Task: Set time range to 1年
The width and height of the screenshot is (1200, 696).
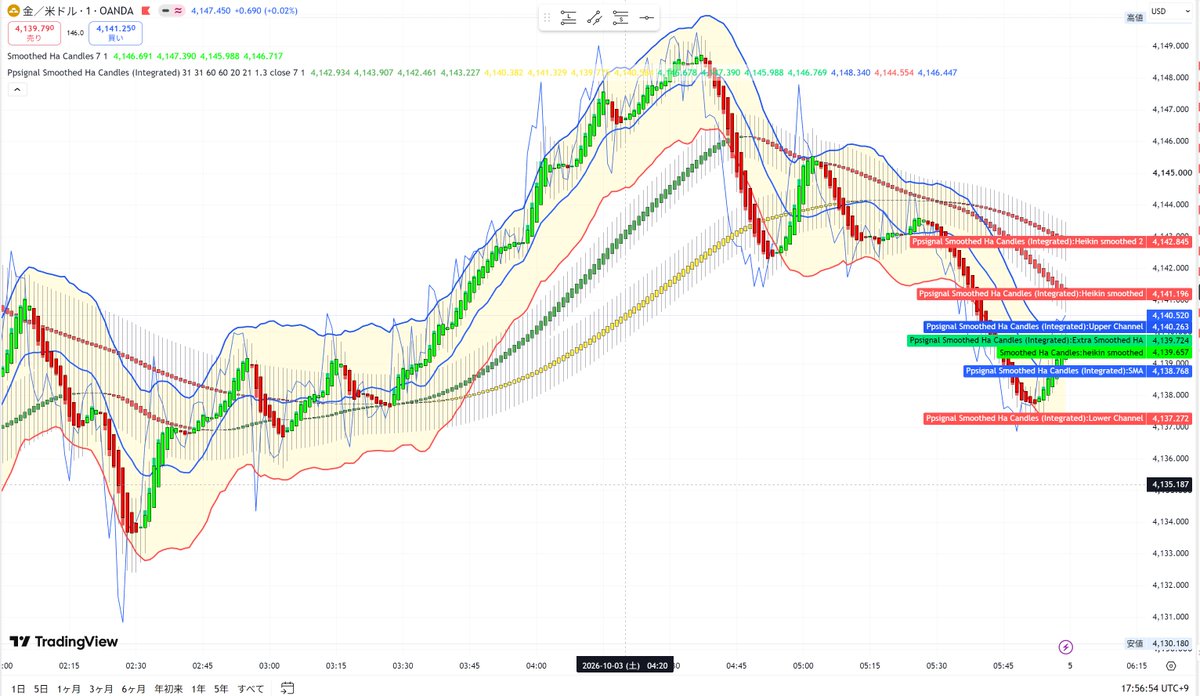Action: click(x=198, y=688)
